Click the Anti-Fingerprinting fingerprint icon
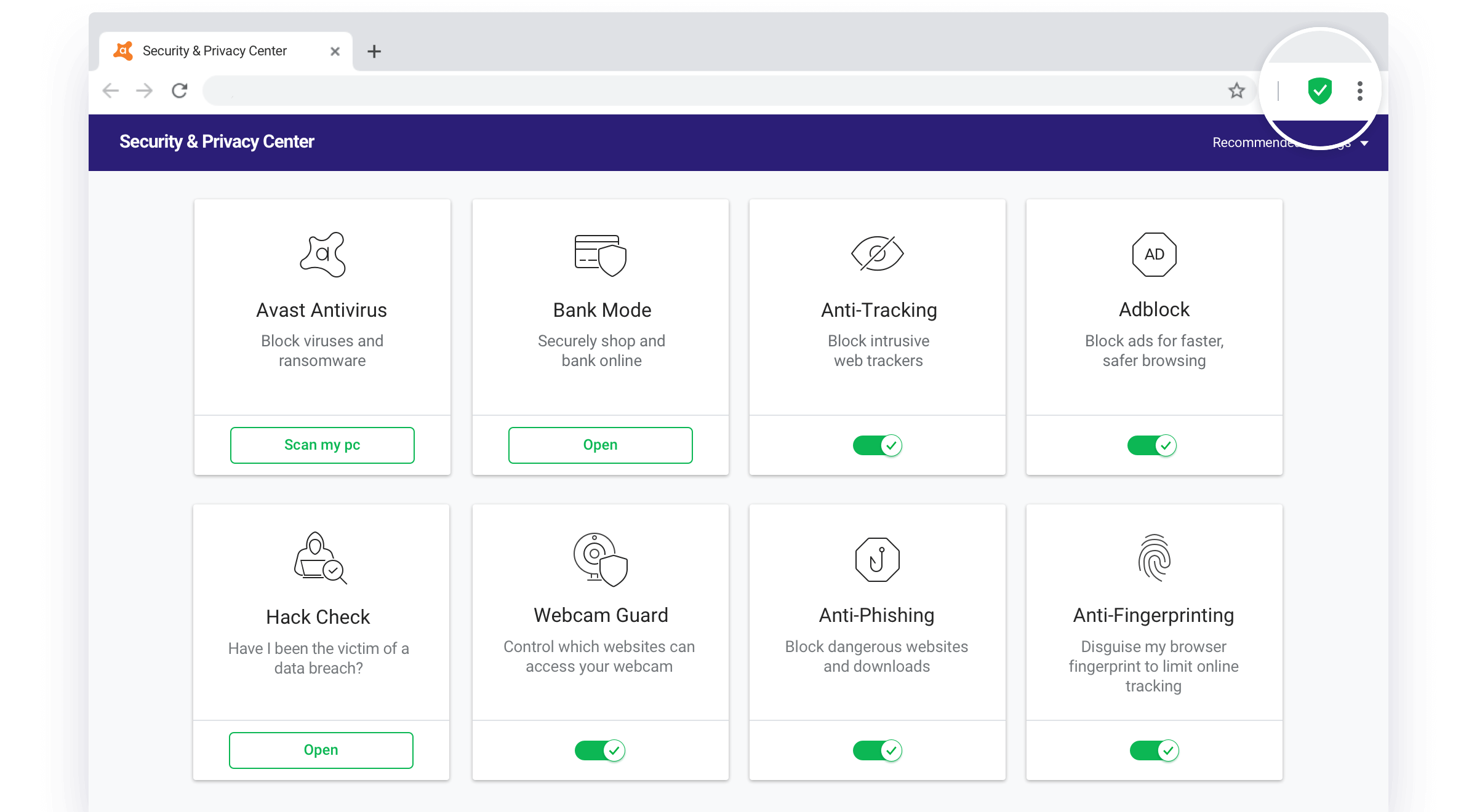This screenshot has width=1477, height=812. point(1154,558)
